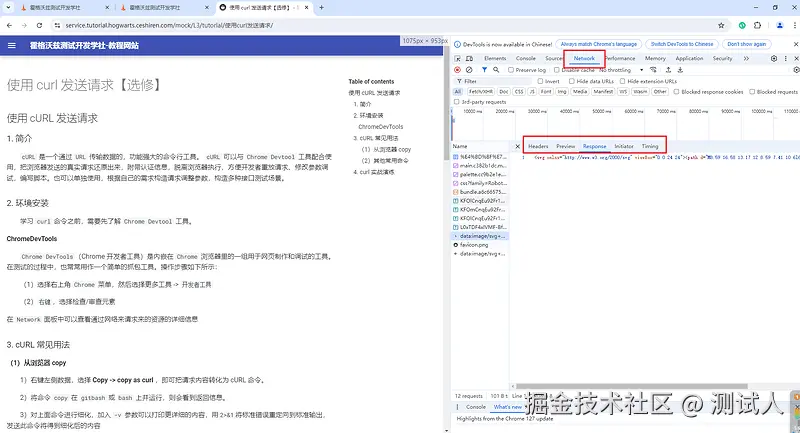This screenshot has width=800, height=433.
Task: Open the Security panel
Action: tap(722, 59)
